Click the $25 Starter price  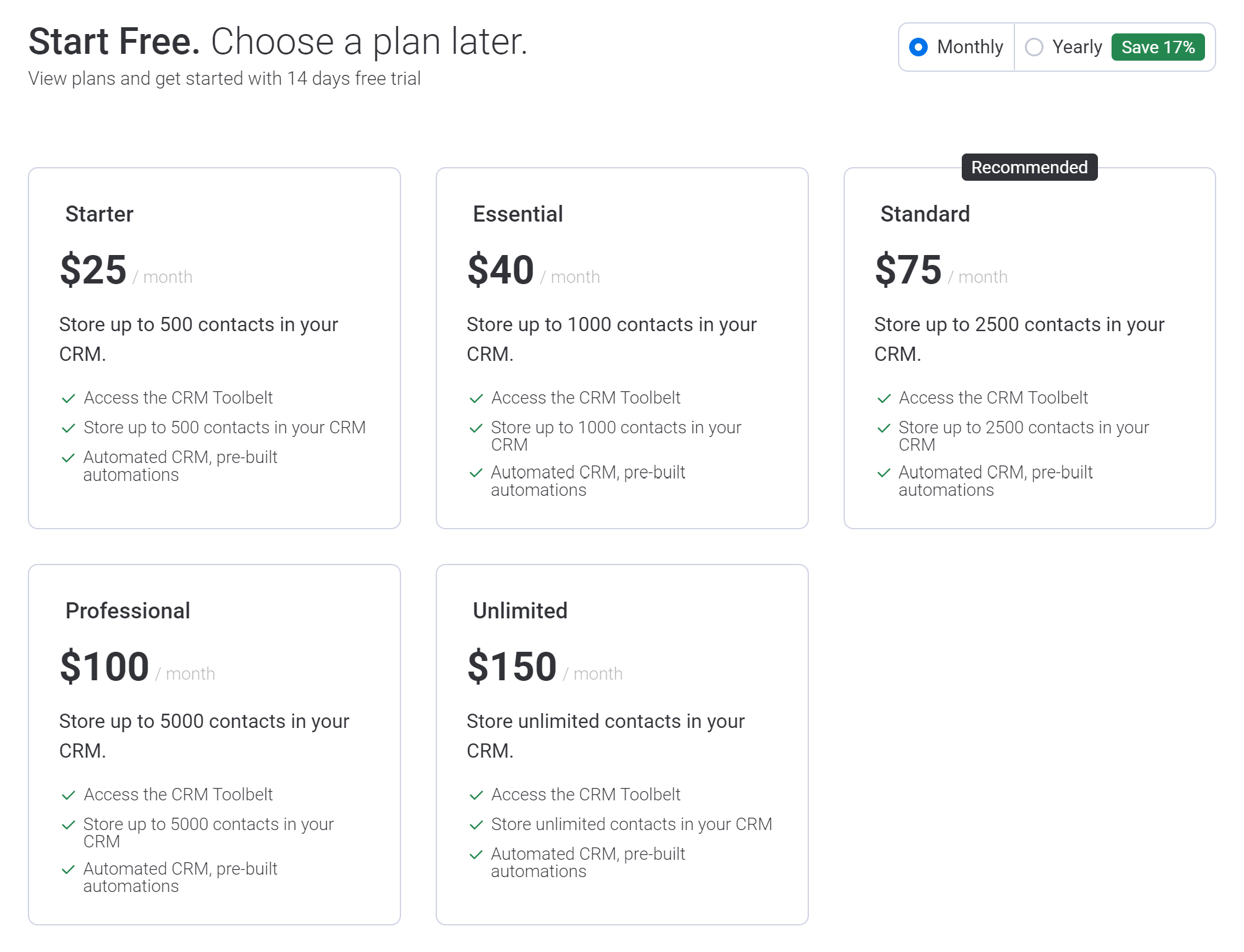[x=93, y=270]
